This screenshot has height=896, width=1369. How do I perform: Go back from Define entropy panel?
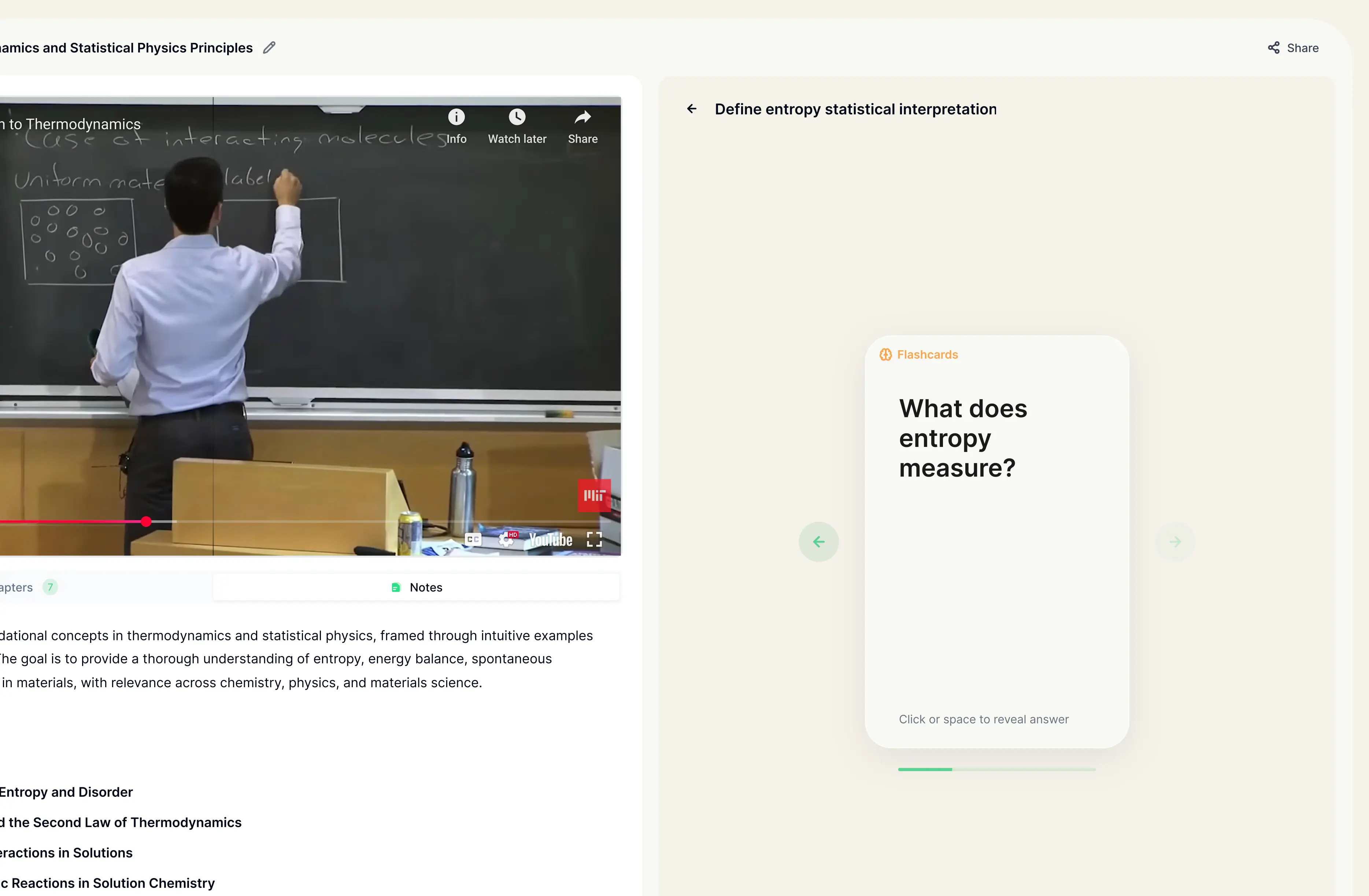coord(691,109)
